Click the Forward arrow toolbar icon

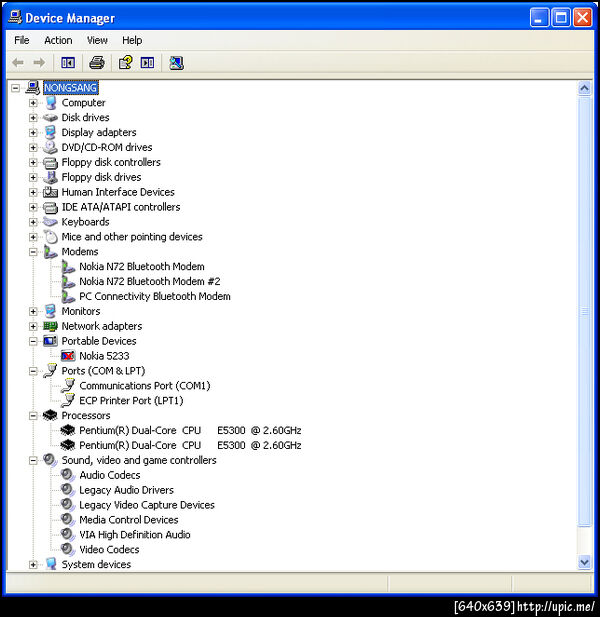click(x=39, y=63)
